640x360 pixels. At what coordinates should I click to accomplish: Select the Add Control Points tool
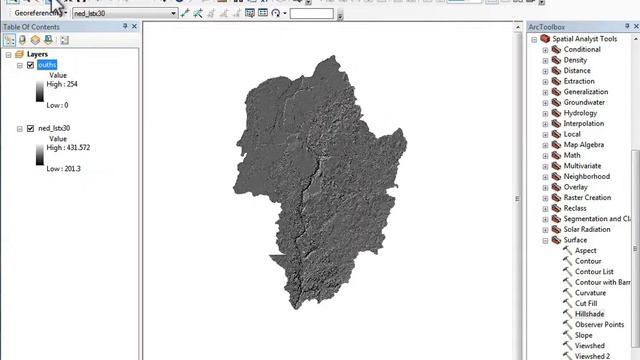pyautogui.click(x=185, y=13)
